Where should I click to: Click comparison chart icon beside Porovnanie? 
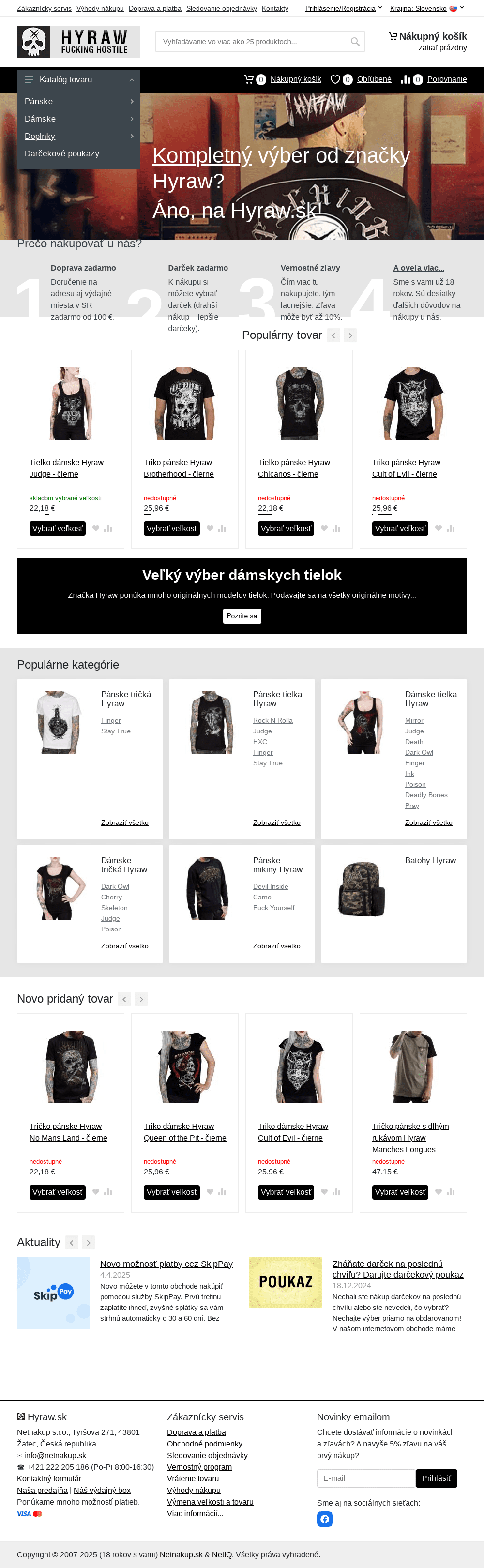406,79
